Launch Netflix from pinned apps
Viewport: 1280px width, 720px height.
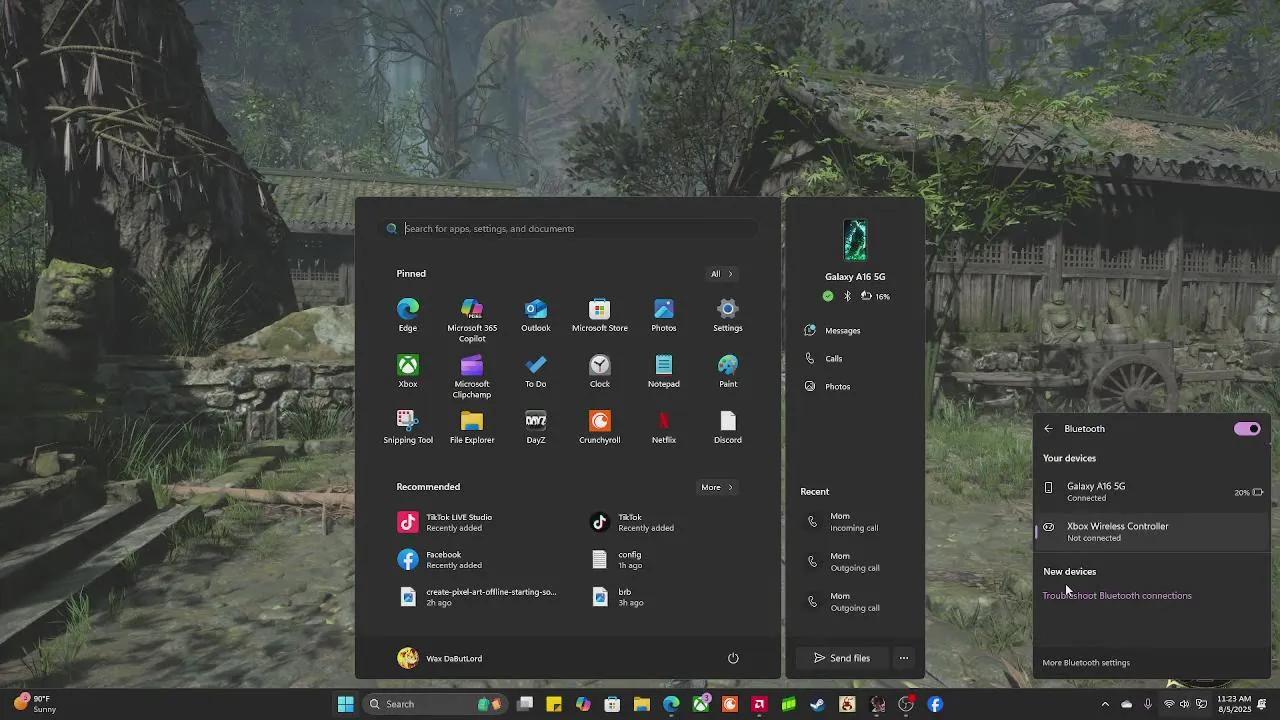[x=664, y=427]
